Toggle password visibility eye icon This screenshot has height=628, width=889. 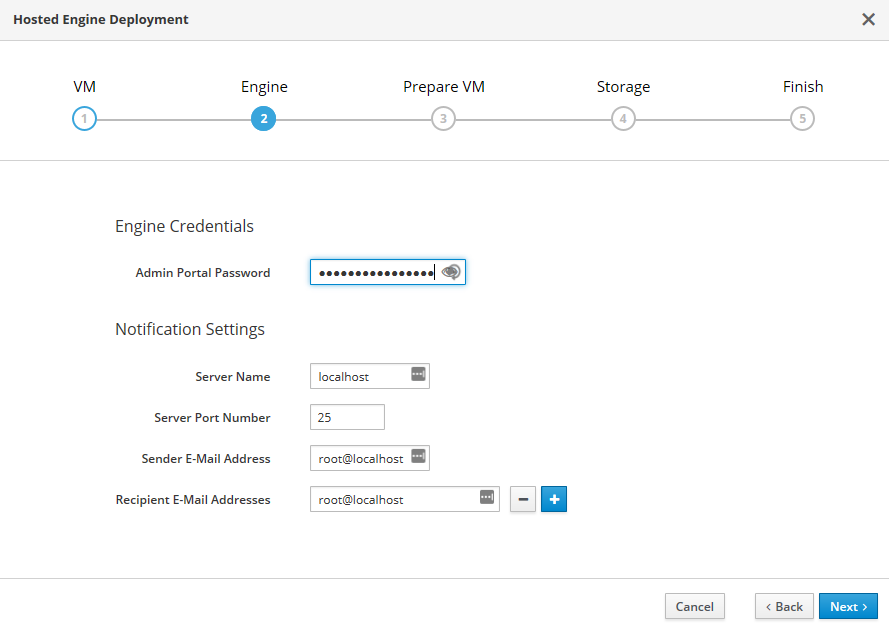click(x=451, y=272)
